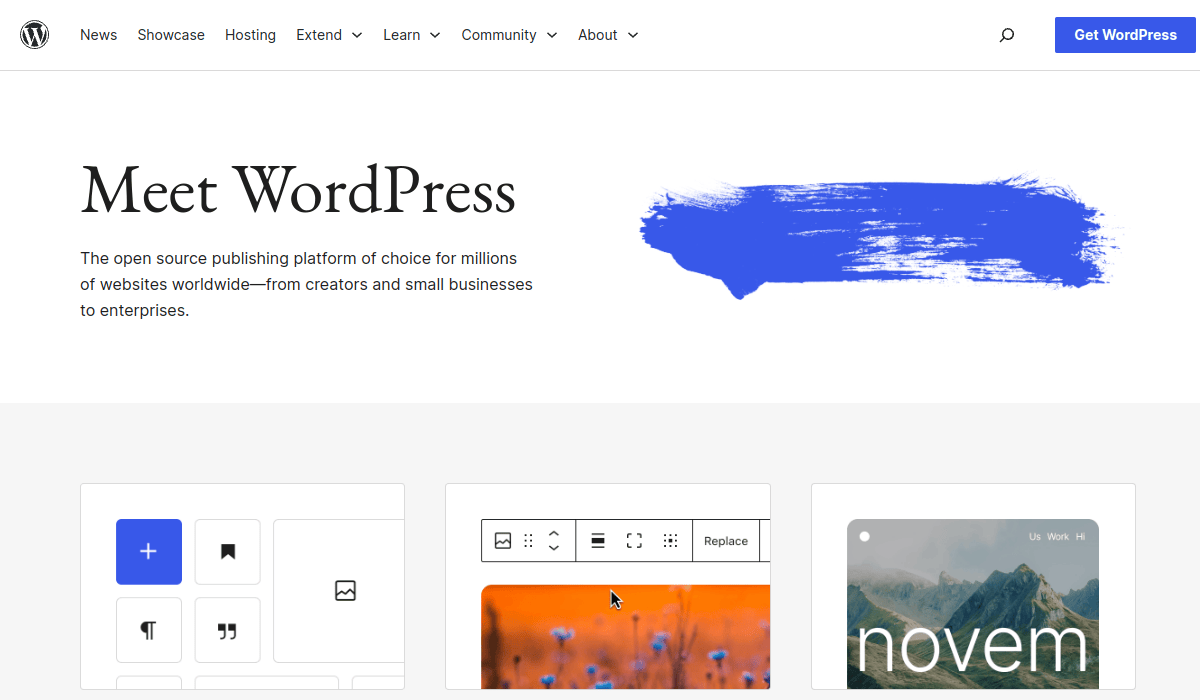1200x700 pixels.
Task: Click the 'Work' link in novem preview
Action: [x=1058, y=537]
